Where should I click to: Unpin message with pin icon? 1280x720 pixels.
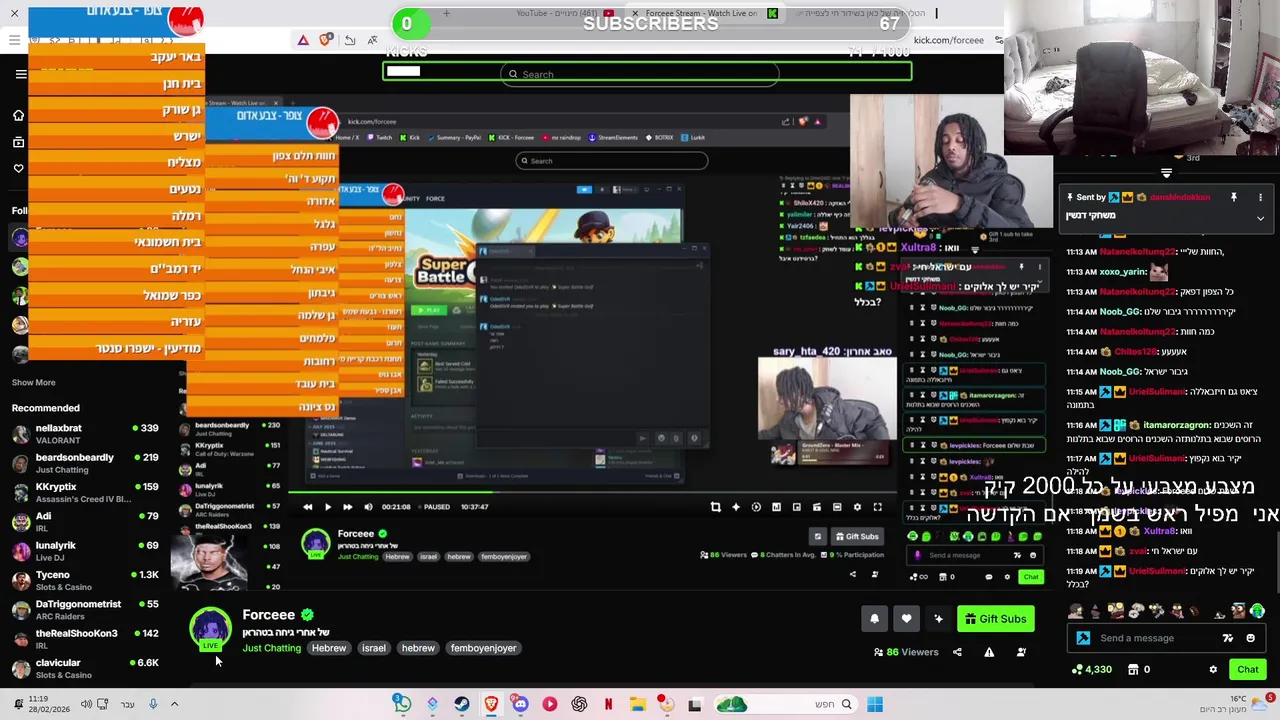(x=1233, y=197)
